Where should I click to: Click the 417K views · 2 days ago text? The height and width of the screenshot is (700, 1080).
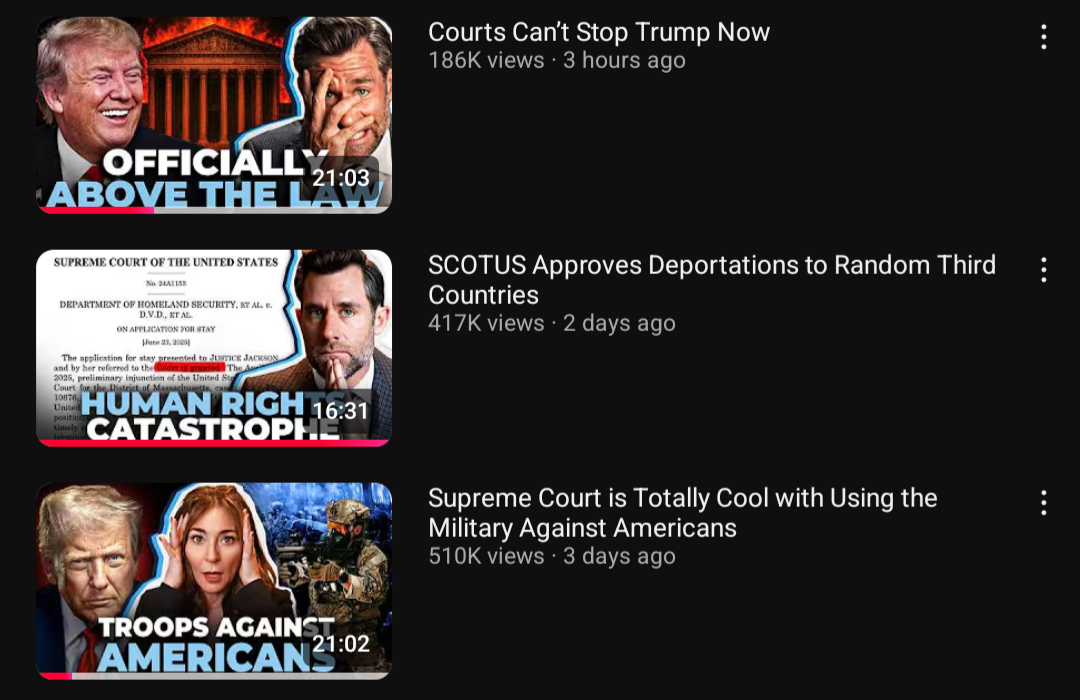tap(552, 323)
